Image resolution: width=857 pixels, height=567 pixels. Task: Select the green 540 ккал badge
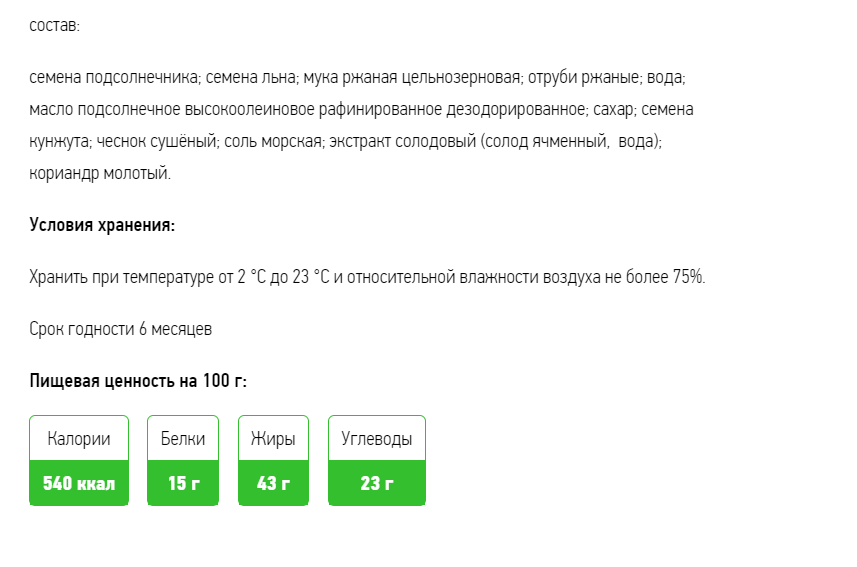(x=79, y=484)
